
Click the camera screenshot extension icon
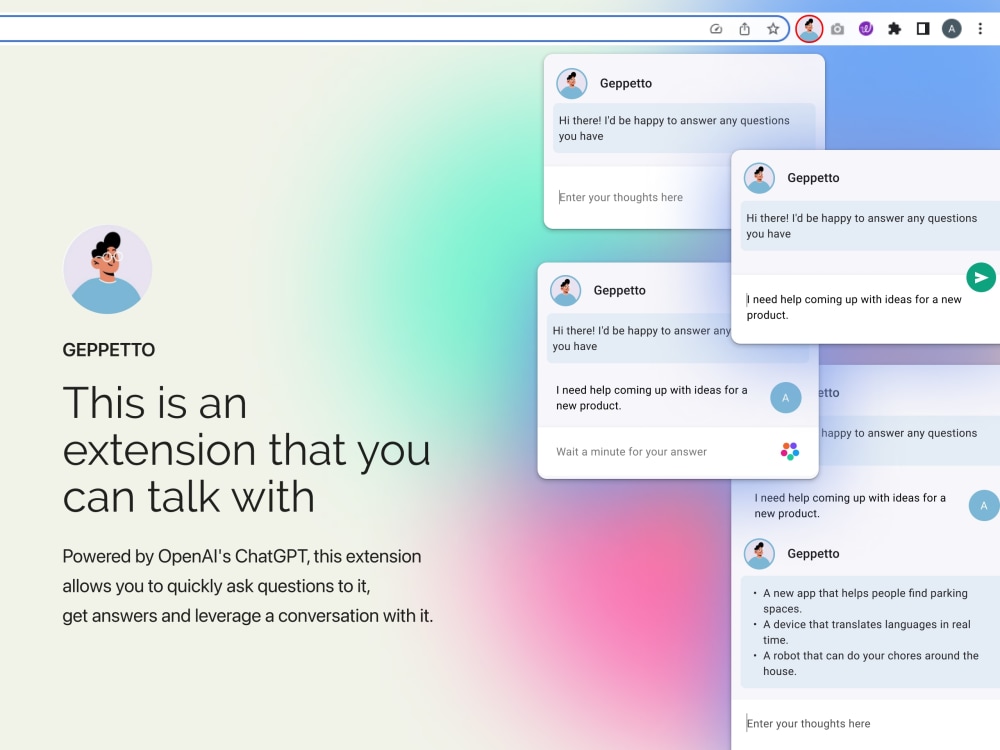pos(837,29)
